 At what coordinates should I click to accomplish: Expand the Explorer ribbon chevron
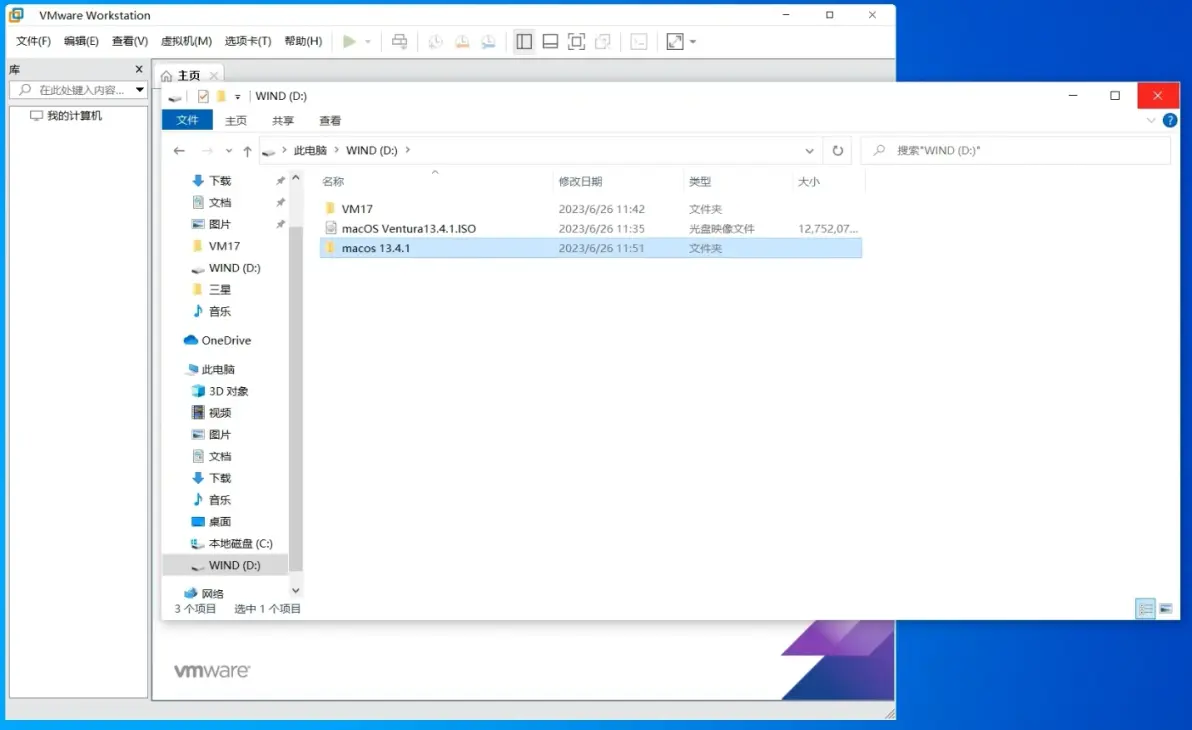[1151, 120]
